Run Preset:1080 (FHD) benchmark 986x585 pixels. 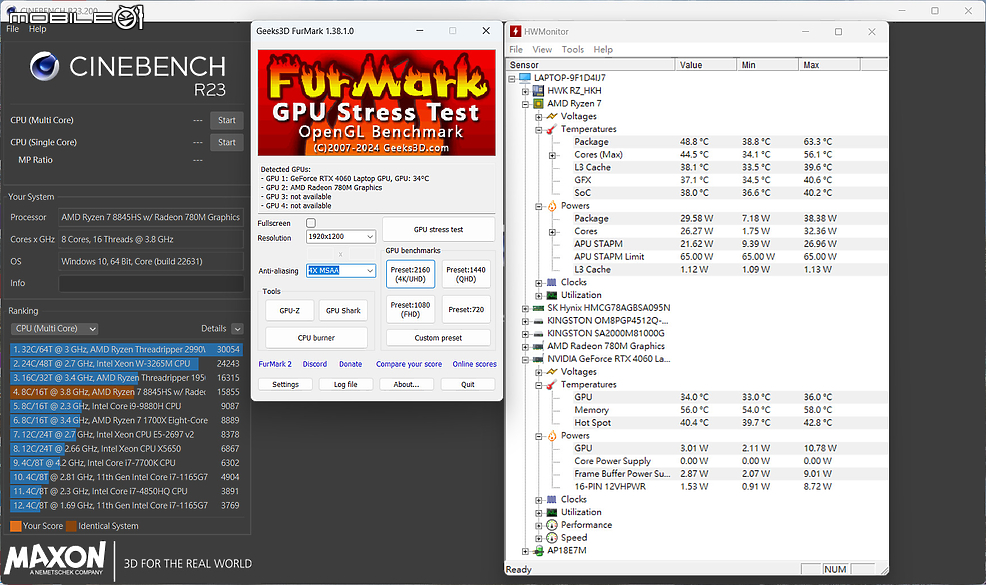[410, 309]
